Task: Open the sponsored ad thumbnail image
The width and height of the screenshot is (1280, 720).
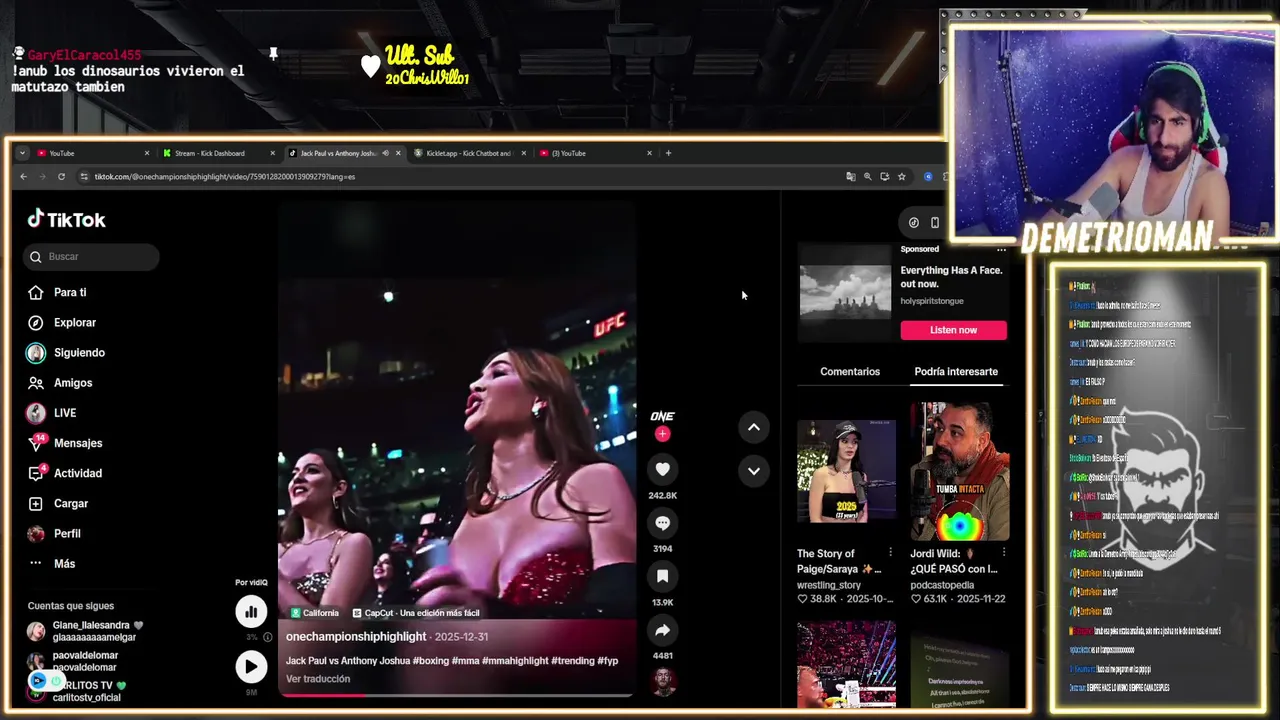Action: click(x=845, y=292)
